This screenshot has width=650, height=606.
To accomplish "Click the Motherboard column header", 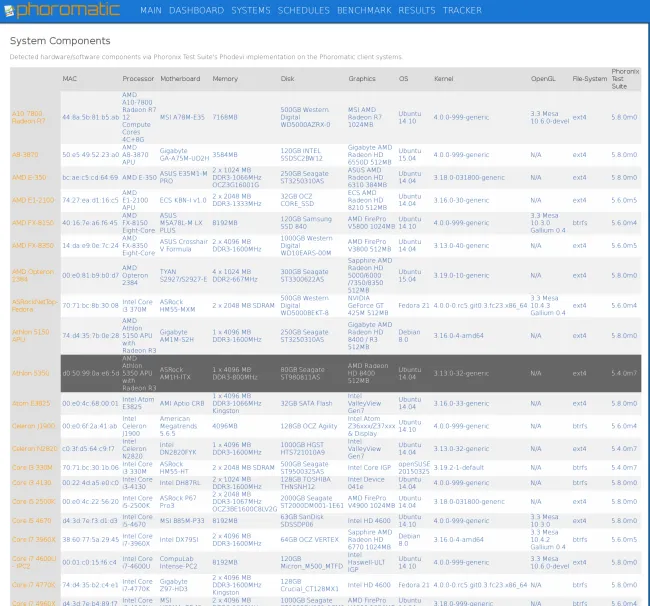I will [x=180, y=79].
